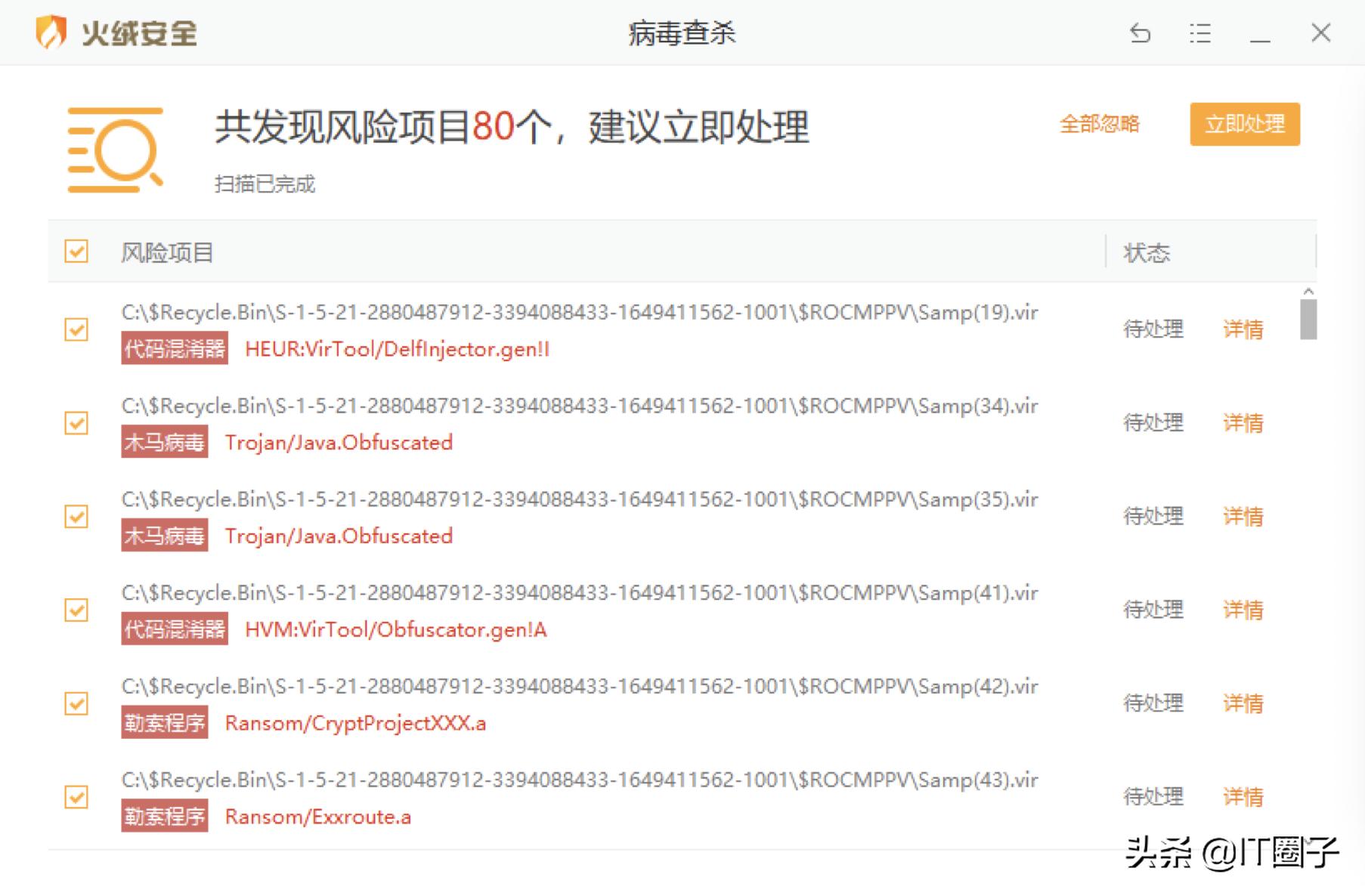The width and height of the screenshot is (1365, 896).
Task: Open 详情 for Ransom/CryptProjectXXX.a
Action: click(1243, 703)
